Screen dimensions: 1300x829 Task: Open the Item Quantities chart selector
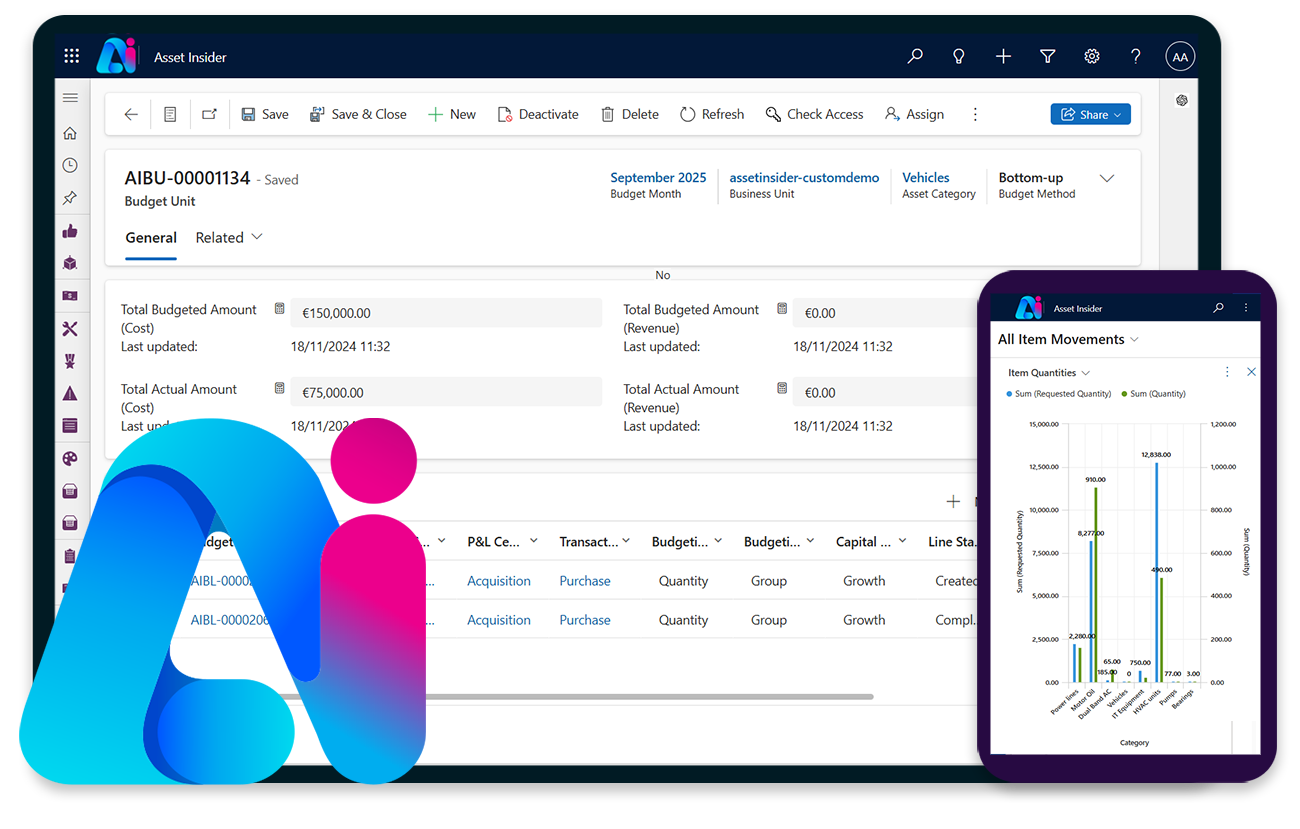tap(1049, 372)
